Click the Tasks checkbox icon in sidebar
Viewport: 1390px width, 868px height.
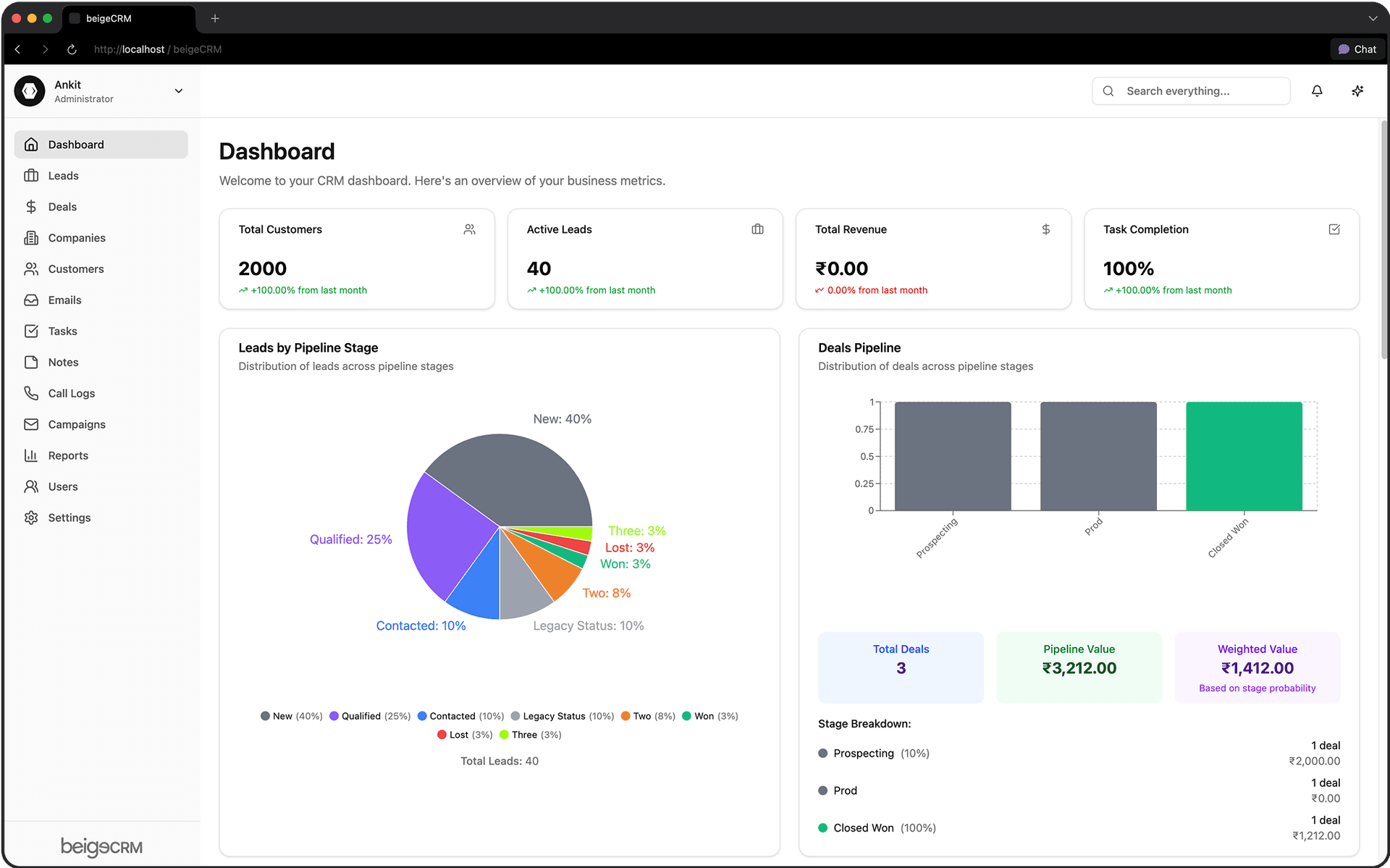pos(31,332)
